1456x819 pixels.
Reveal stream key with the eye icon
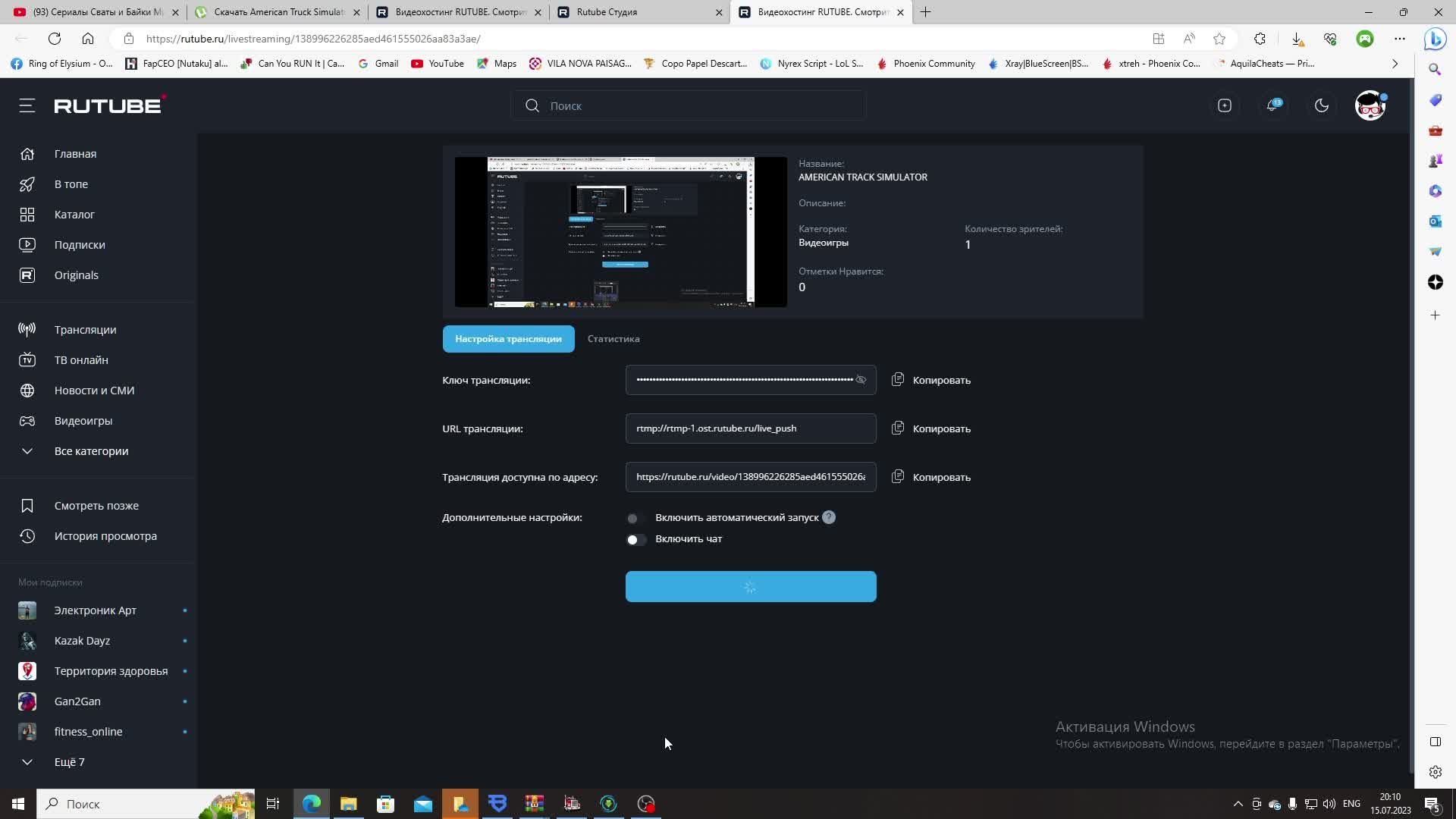point(861,380)
